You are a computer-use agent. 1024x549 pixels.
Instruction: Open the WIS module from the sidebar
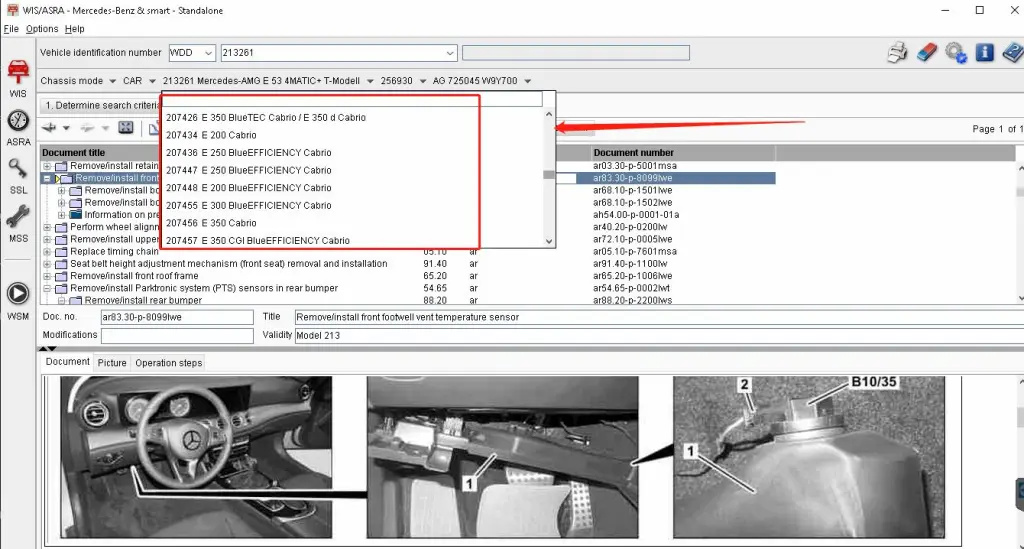tap(17, 76)
